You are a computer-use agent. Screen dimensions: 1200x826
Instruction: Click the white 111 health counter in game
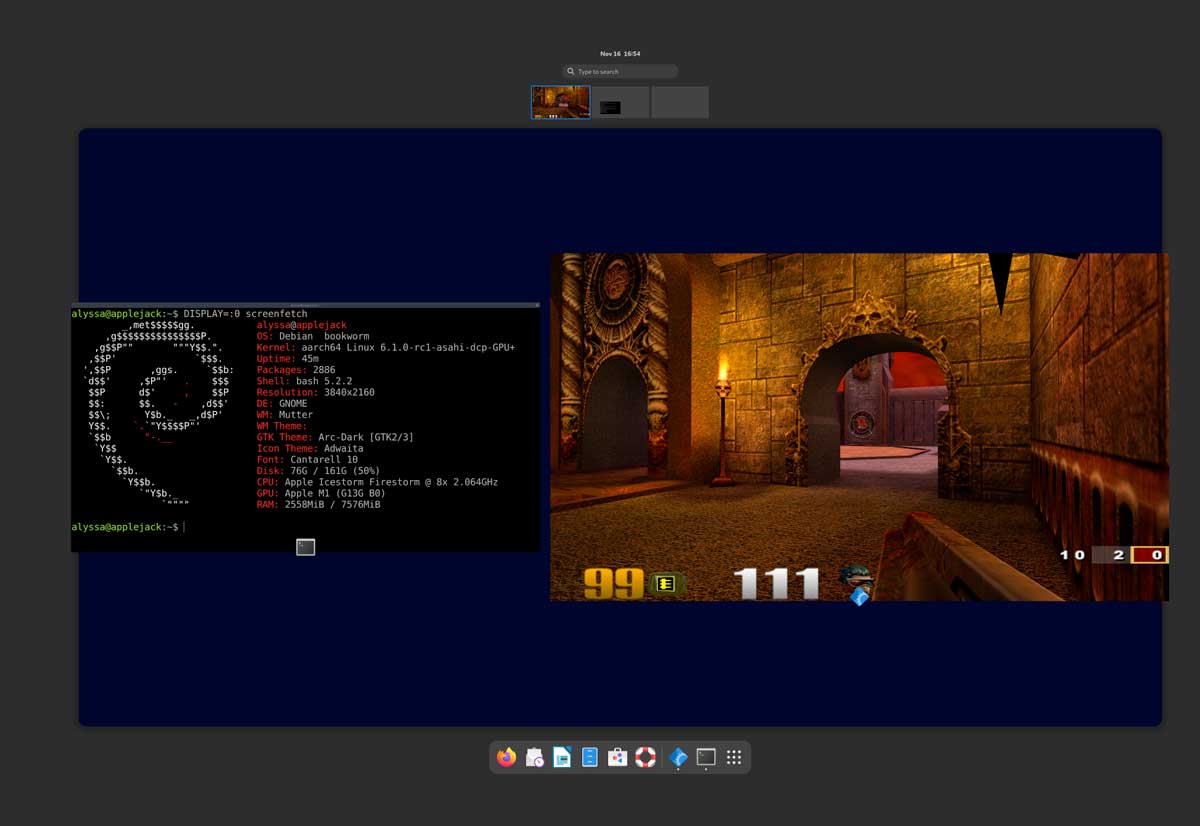(777, 584)
